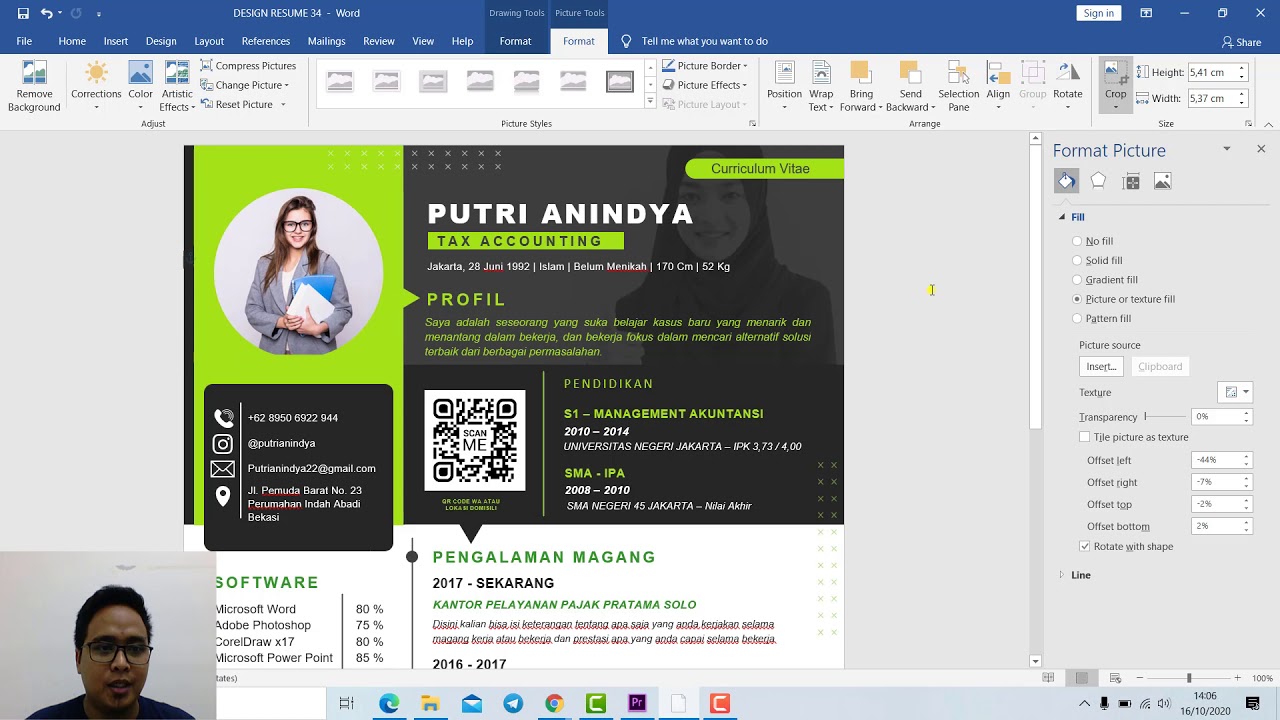The height and width of the screenshot is (720, 1280).
Task: Open Microsoft Edge from the taskbar
Action: point(389,703)
